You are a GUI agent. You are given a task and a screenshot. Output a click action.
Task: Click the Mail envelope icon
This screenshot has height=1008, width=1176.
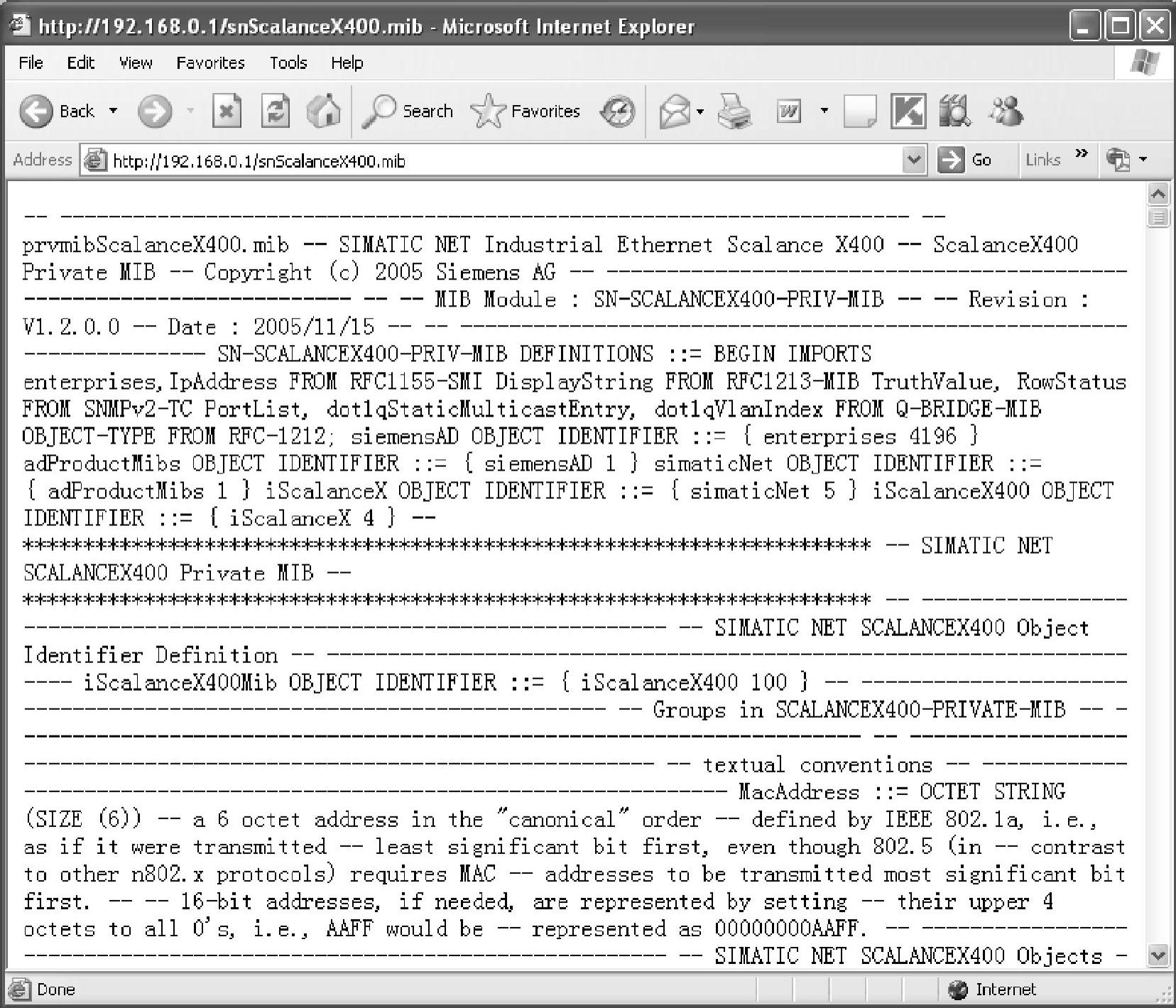pos(675,111)
